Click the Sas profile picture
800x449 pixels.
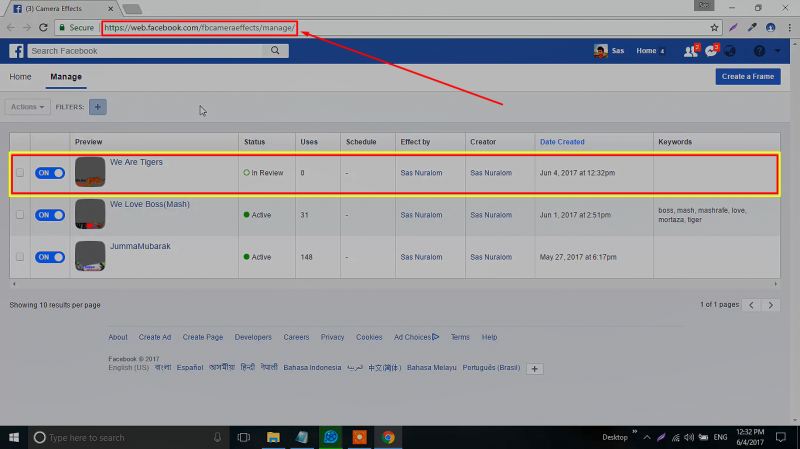point(601,51)
